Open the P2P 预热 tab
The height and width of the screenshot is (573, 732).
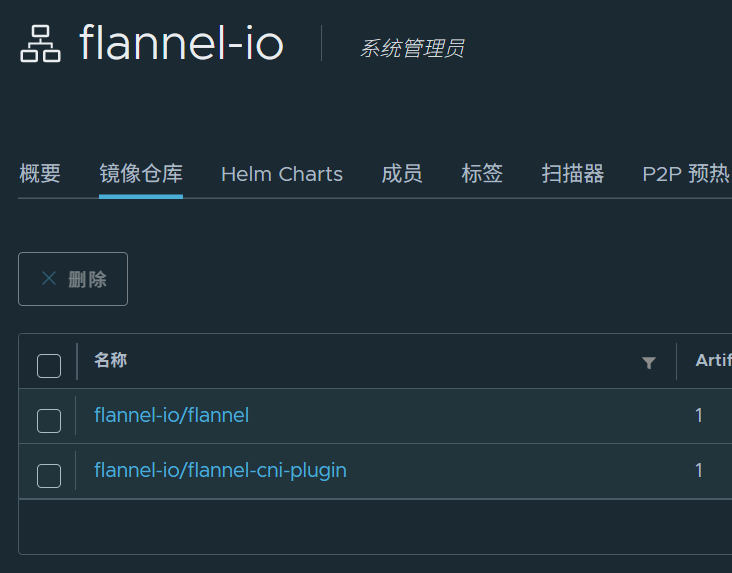point(686,174)
